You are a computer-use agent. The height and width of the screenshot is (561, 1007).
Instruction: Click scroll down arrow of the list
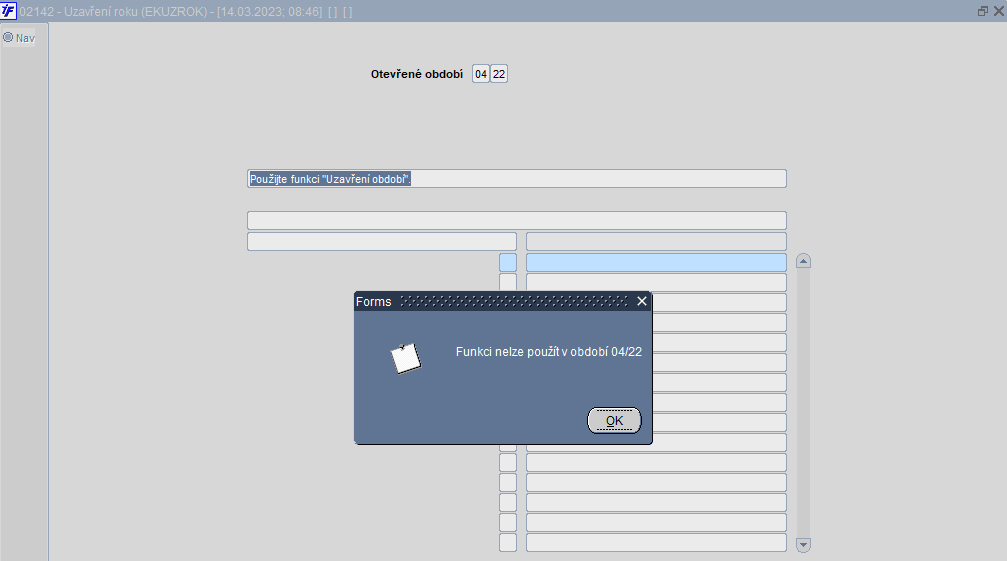coord(803,545)
